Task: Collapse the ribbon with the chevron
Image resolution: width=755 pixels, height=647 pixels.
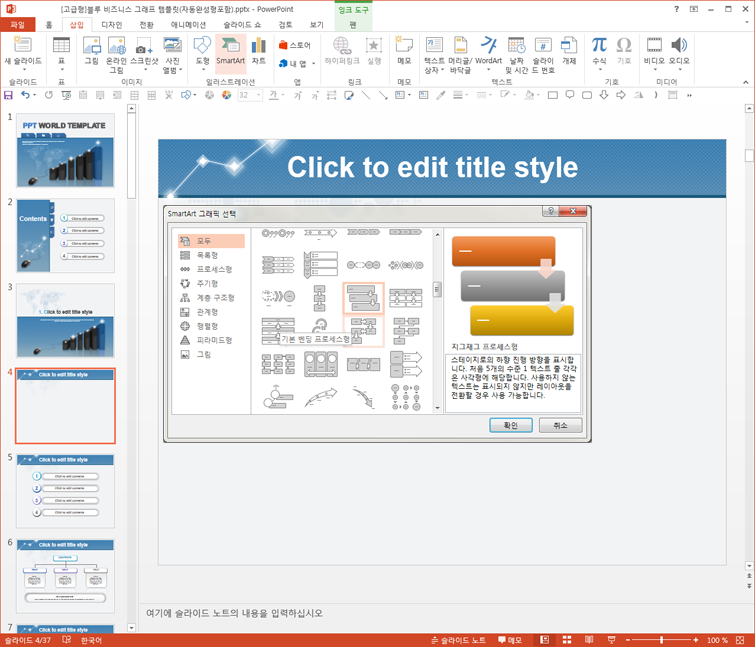Action: [x=745, y=82]
